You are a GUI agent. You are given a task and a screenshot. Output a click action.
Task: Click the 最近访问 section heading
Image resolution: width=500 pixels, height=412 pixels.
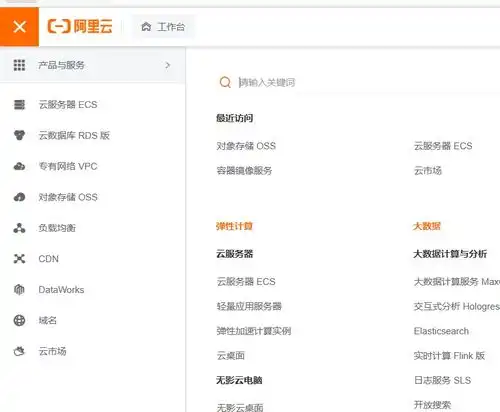(x=235, y=118)
